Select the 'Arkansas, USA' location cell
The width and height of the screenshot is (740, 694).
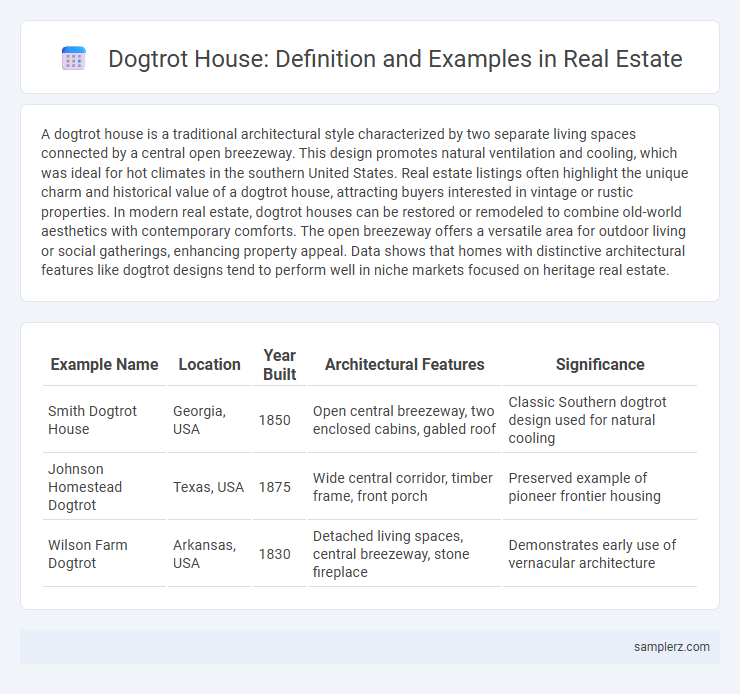[210, 554]
